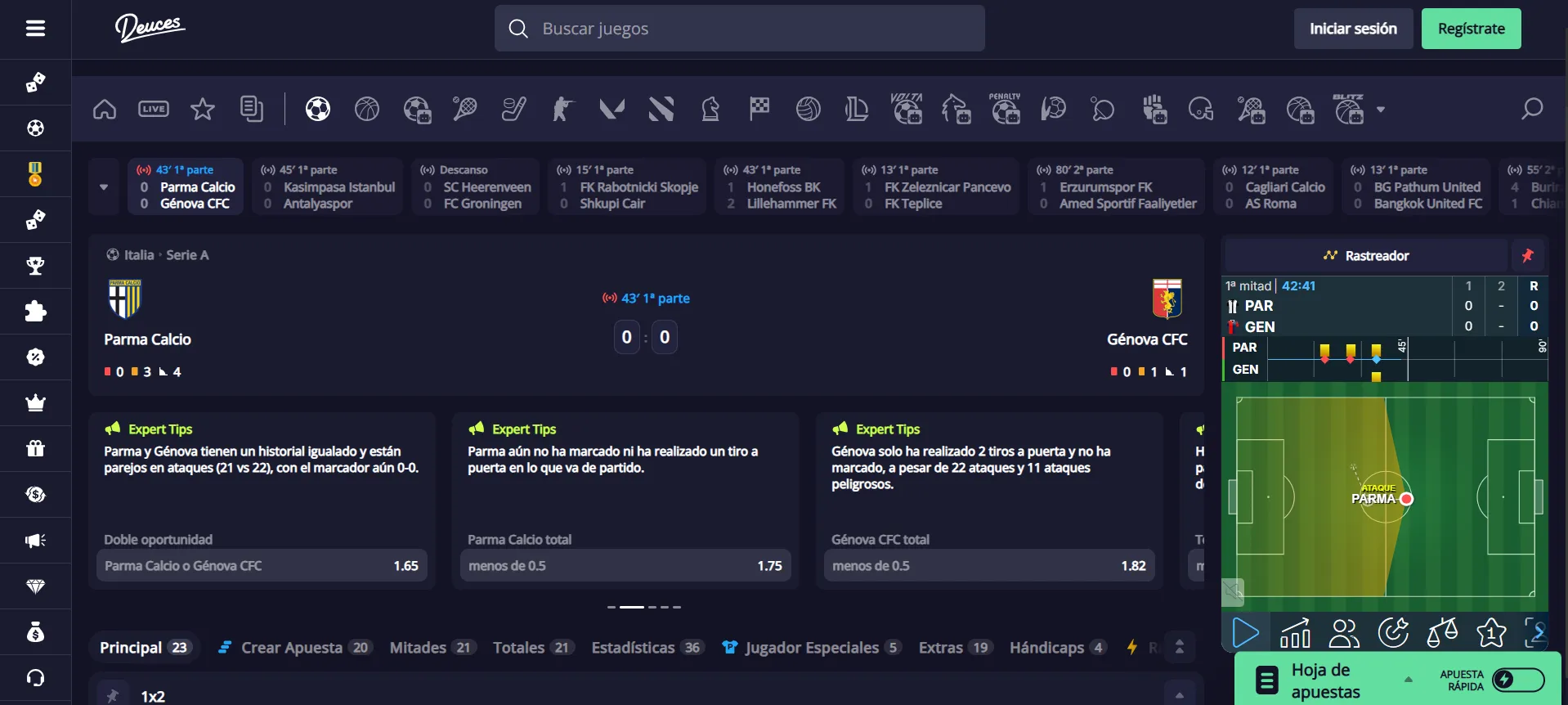Screen dimensions: 1568x705
Task: Select the PENALTY e-football icon
Action: tap(1005, 108)
